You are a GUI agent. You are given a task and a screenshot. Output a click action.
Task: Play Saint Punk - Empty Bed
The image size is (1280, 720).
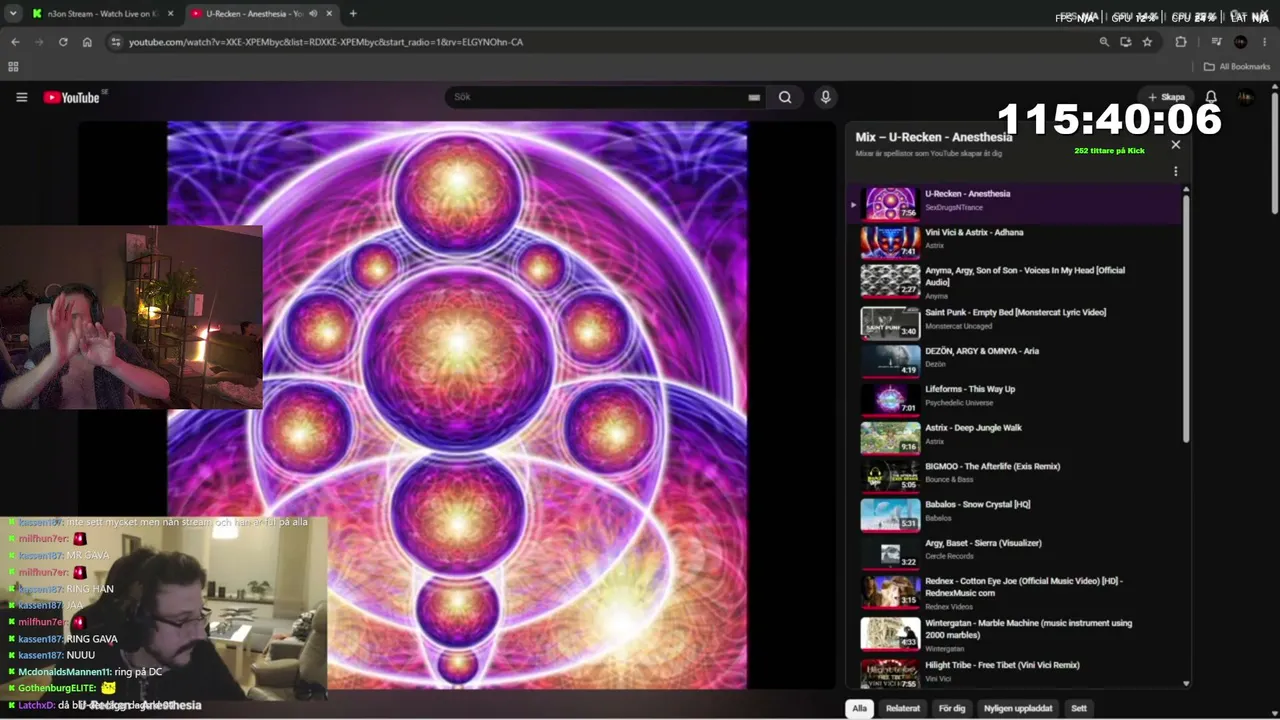click(1015, 322)
